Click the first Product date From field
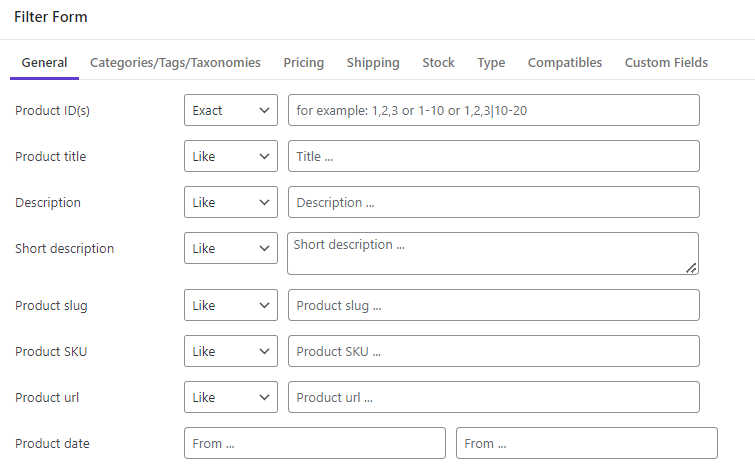The width and height of the screenshot is (755, 475). [315, 443]
